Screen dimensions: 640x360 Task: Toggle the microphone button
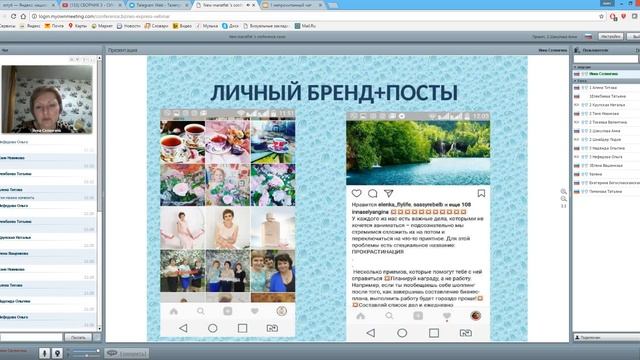tap(44, 353)
